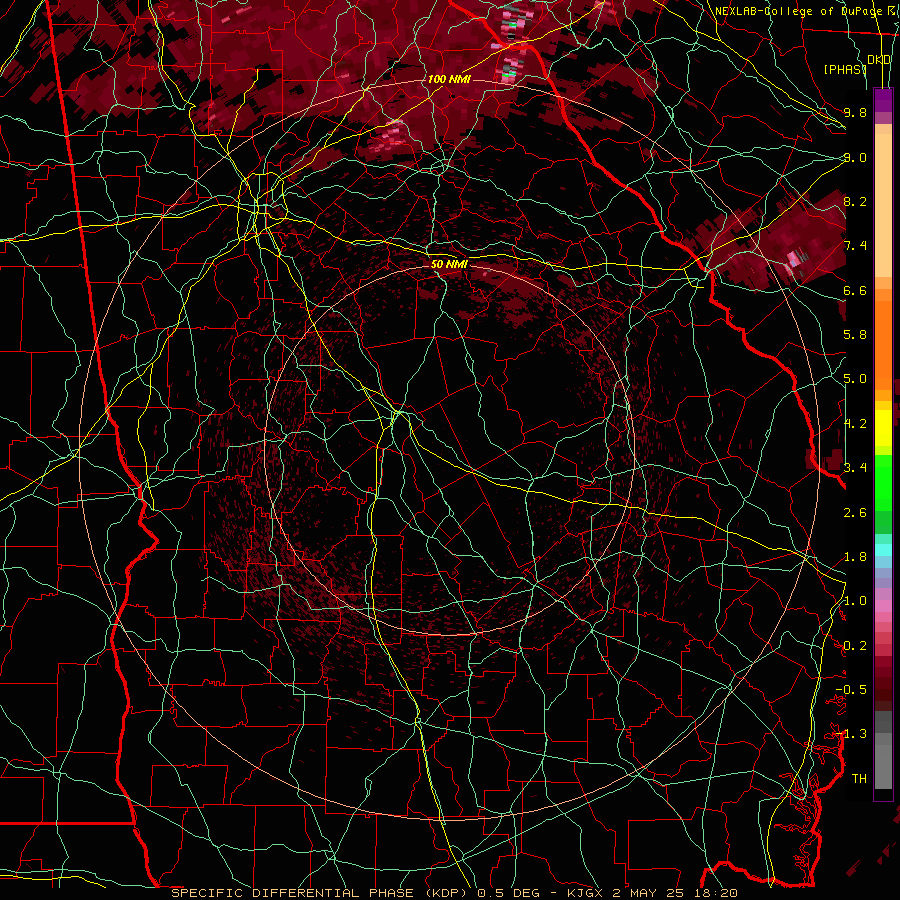Click the 6.6 legend value
The image size is (900, 900).
[855, 290]
